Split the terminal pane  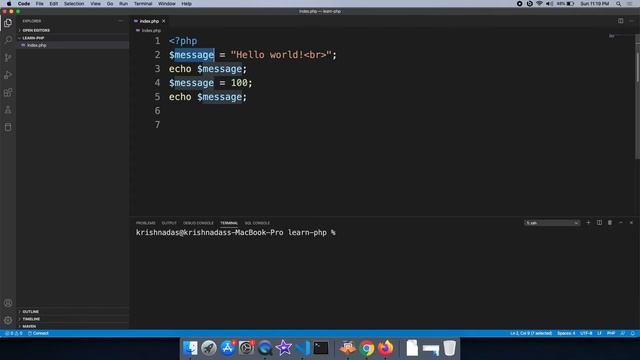pos(599,223)
